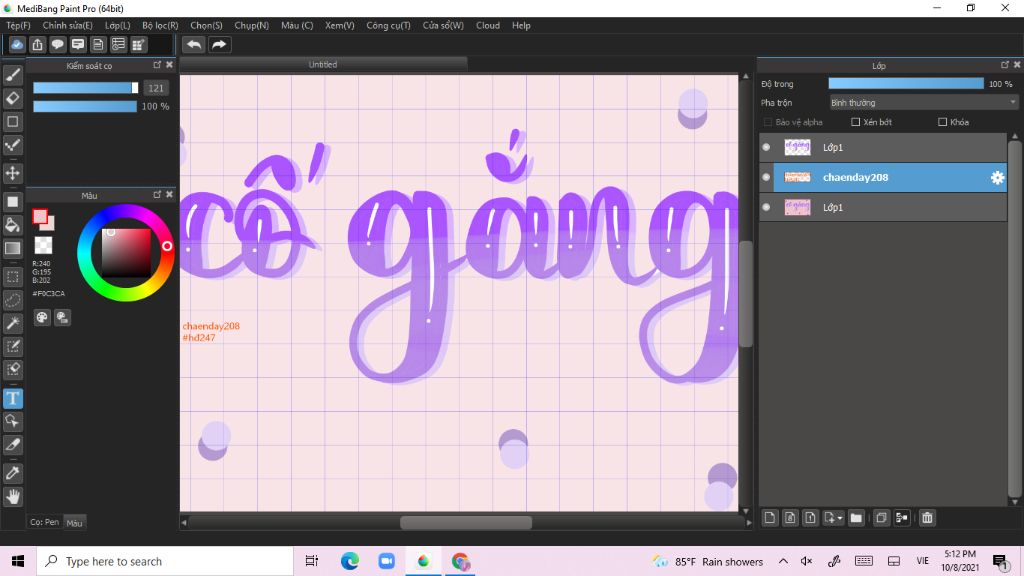This screenshot has width=1024, height=576.
Task: Click the panel grid edit toolbar icon
Action: pos(138,44)
